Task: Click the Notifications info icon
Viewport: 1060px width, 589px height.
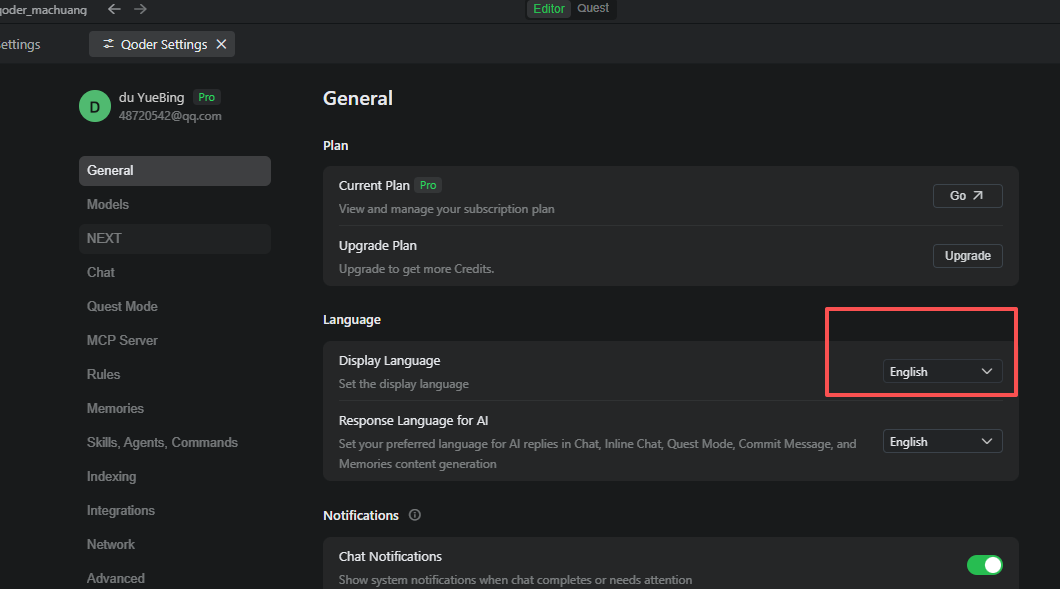Action: (414, 515)
